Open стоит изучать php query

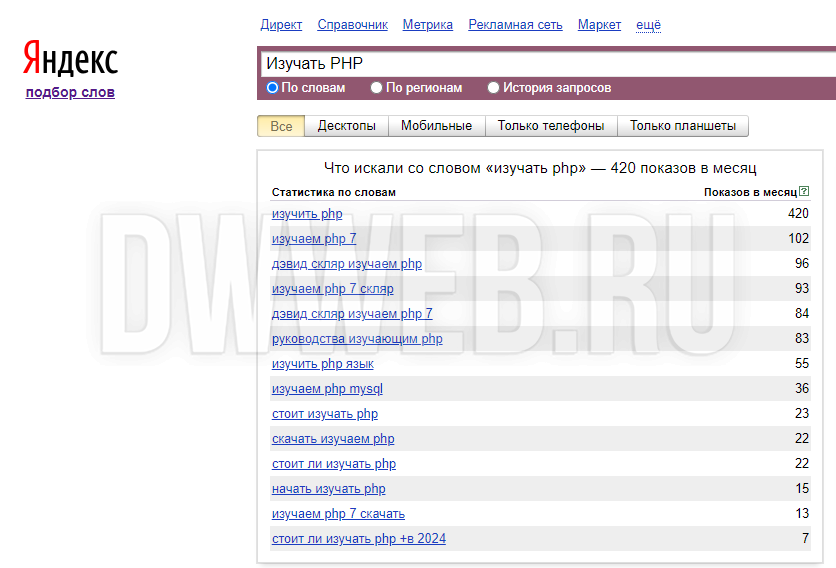click(x=325, y=414)
